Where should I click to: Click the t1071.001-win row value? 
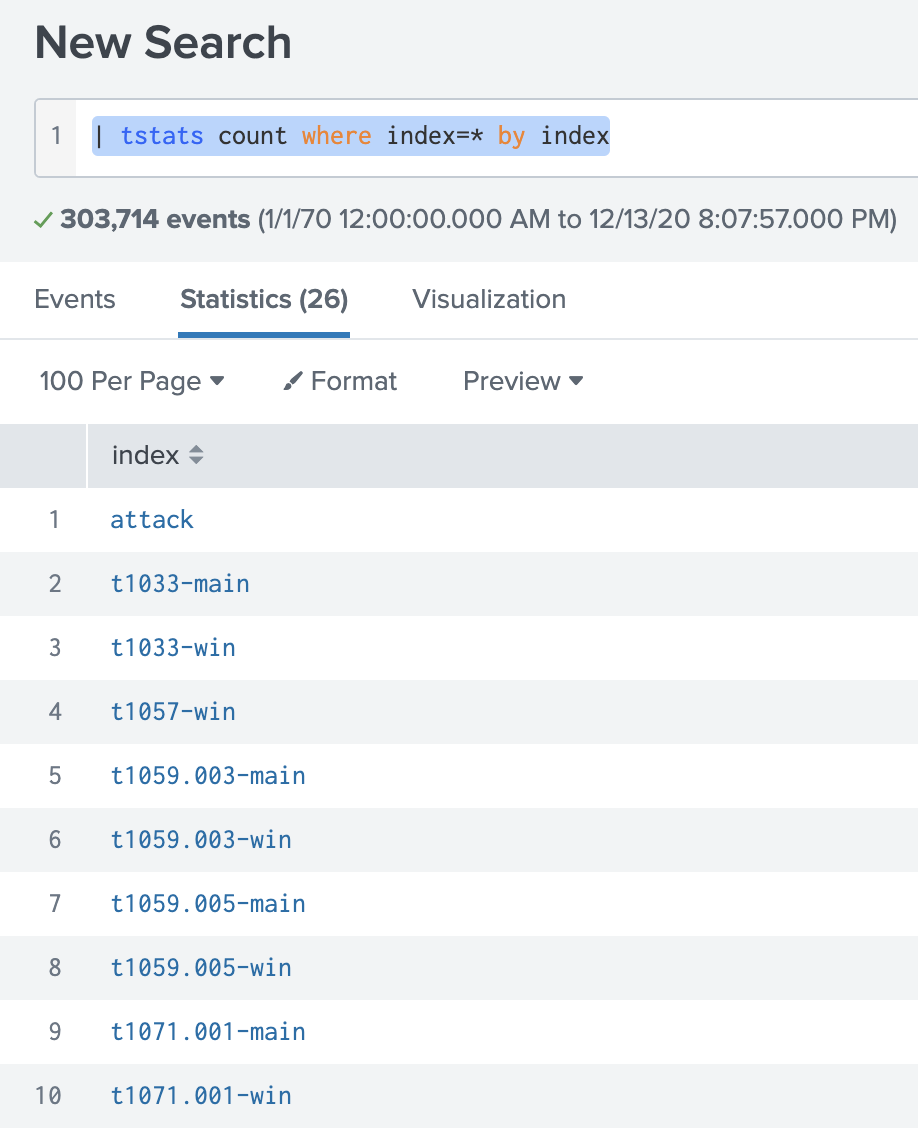201,1096
